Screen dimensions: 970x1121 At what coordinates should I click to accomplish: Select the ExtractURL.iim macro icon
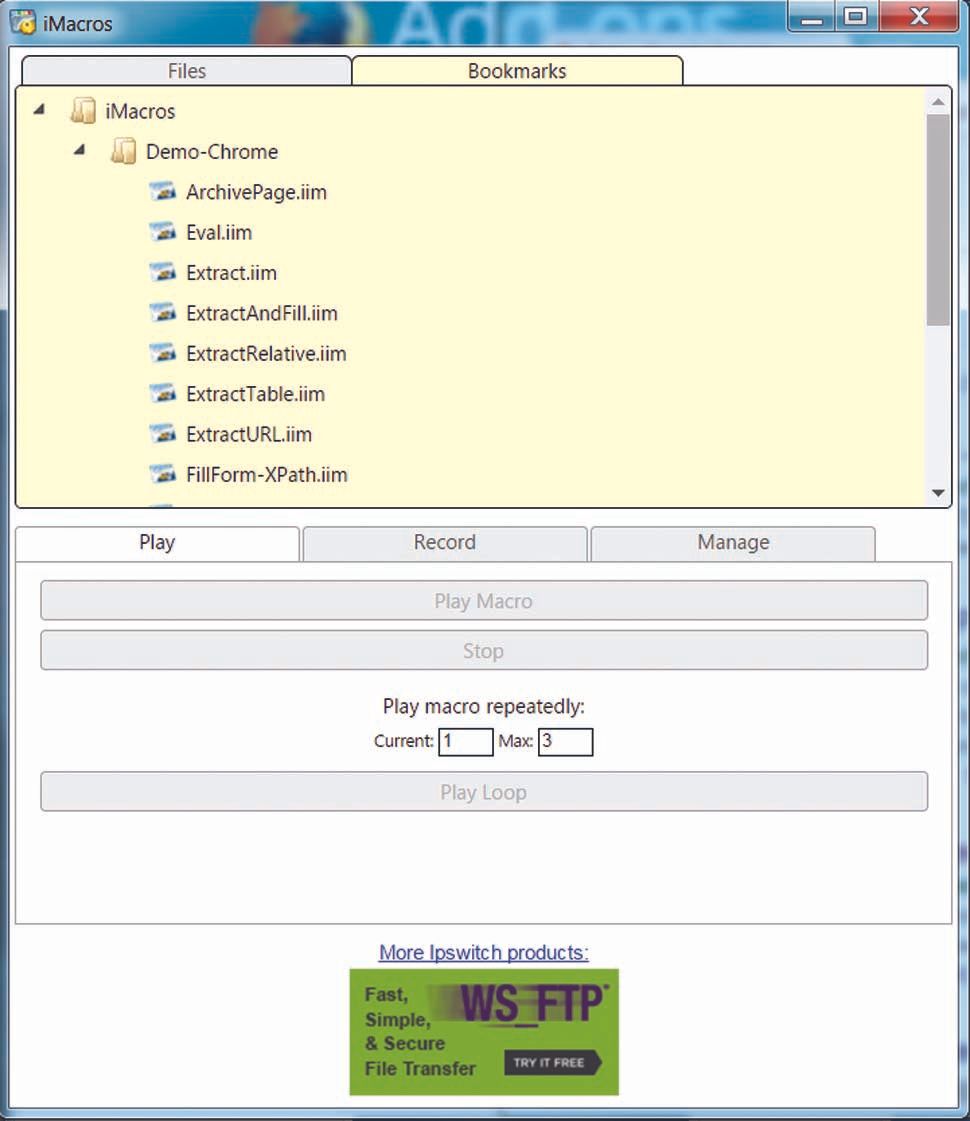coord(163,434)
